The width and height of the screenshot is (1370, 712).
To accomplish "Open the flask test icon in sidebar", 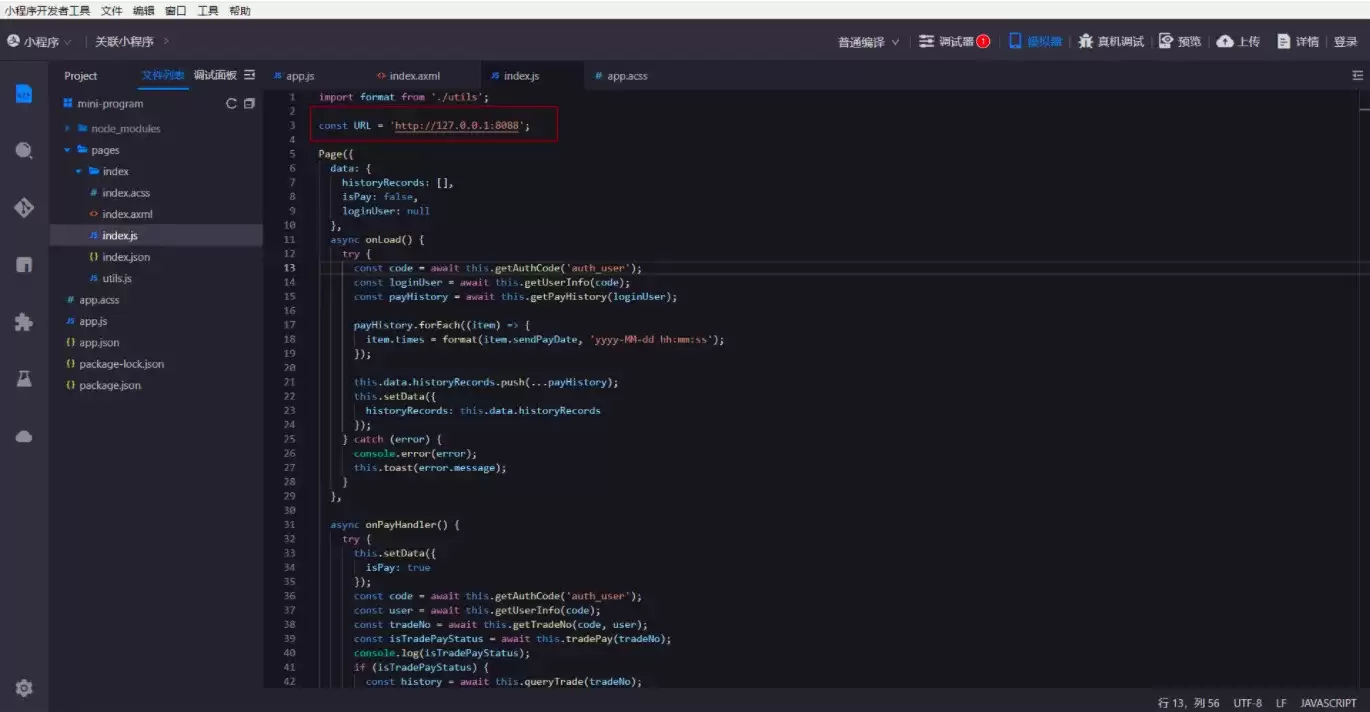I will 24,379.
